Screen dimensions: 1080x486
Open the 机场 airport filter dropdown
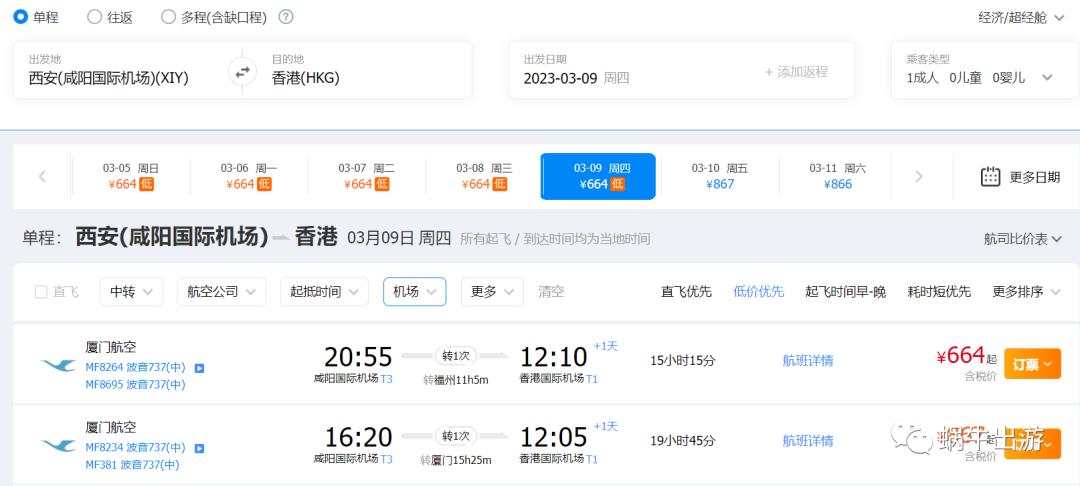click(415, 292)
